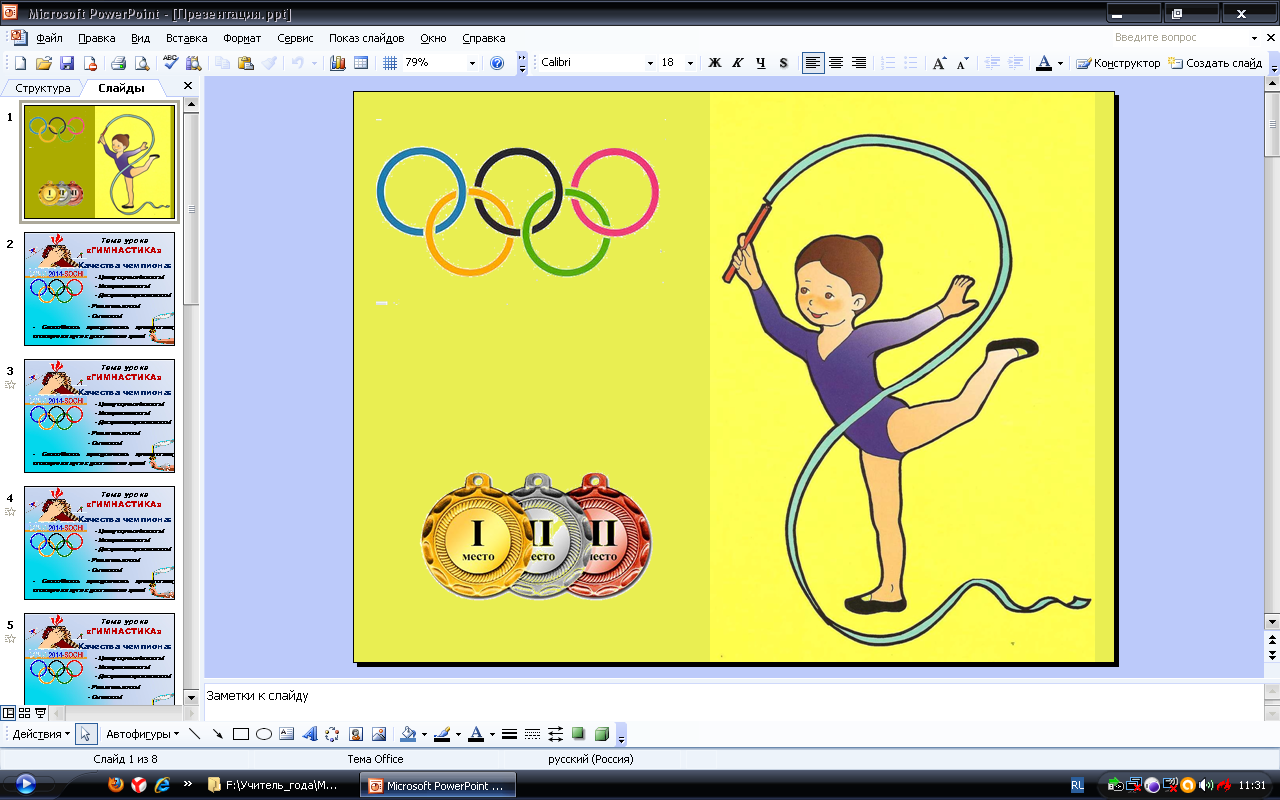Open the Сервис menu

click(x=295, y=38)
